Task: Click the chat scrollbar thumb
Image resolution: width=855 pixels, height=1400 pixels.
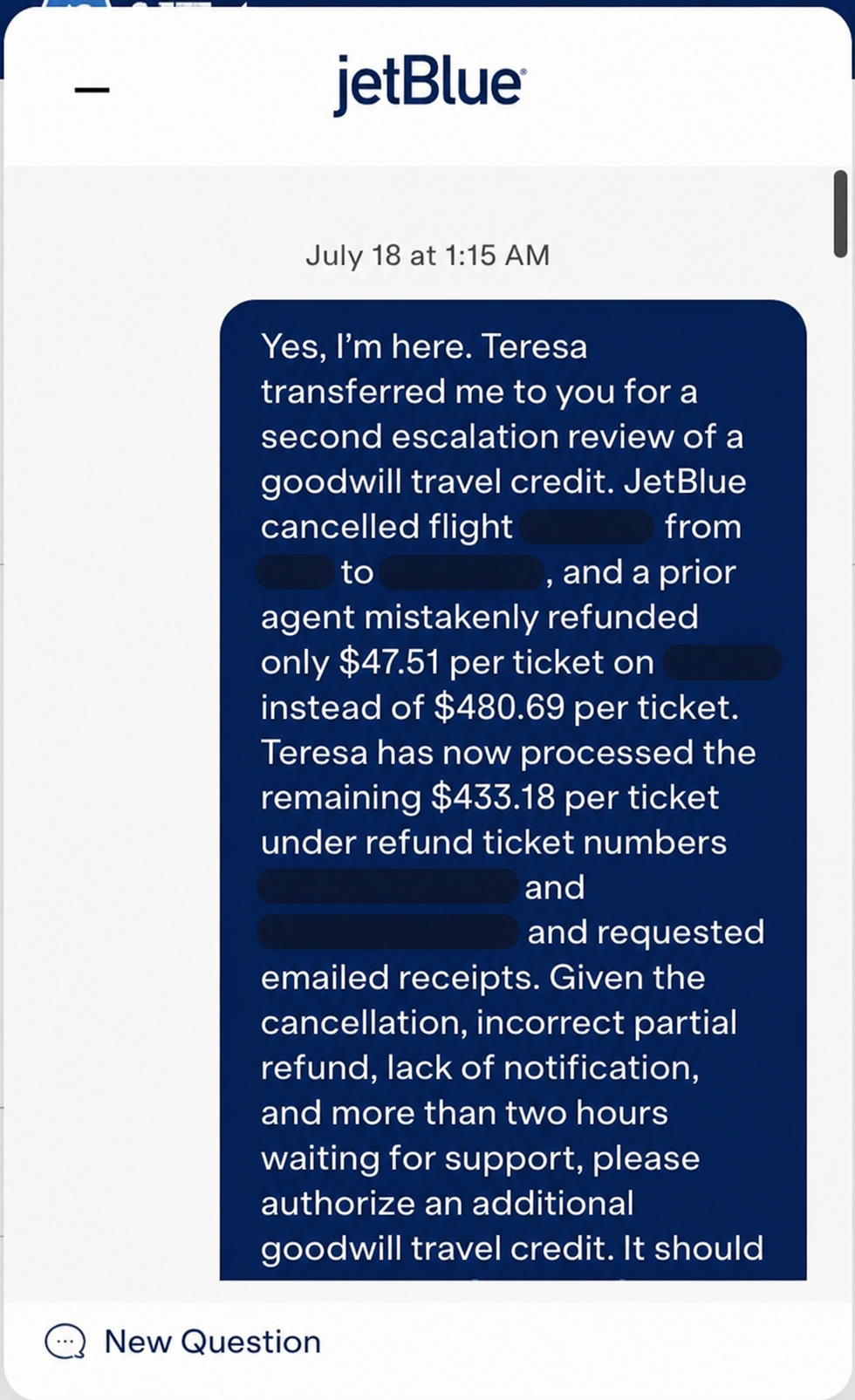Action: 840,214
